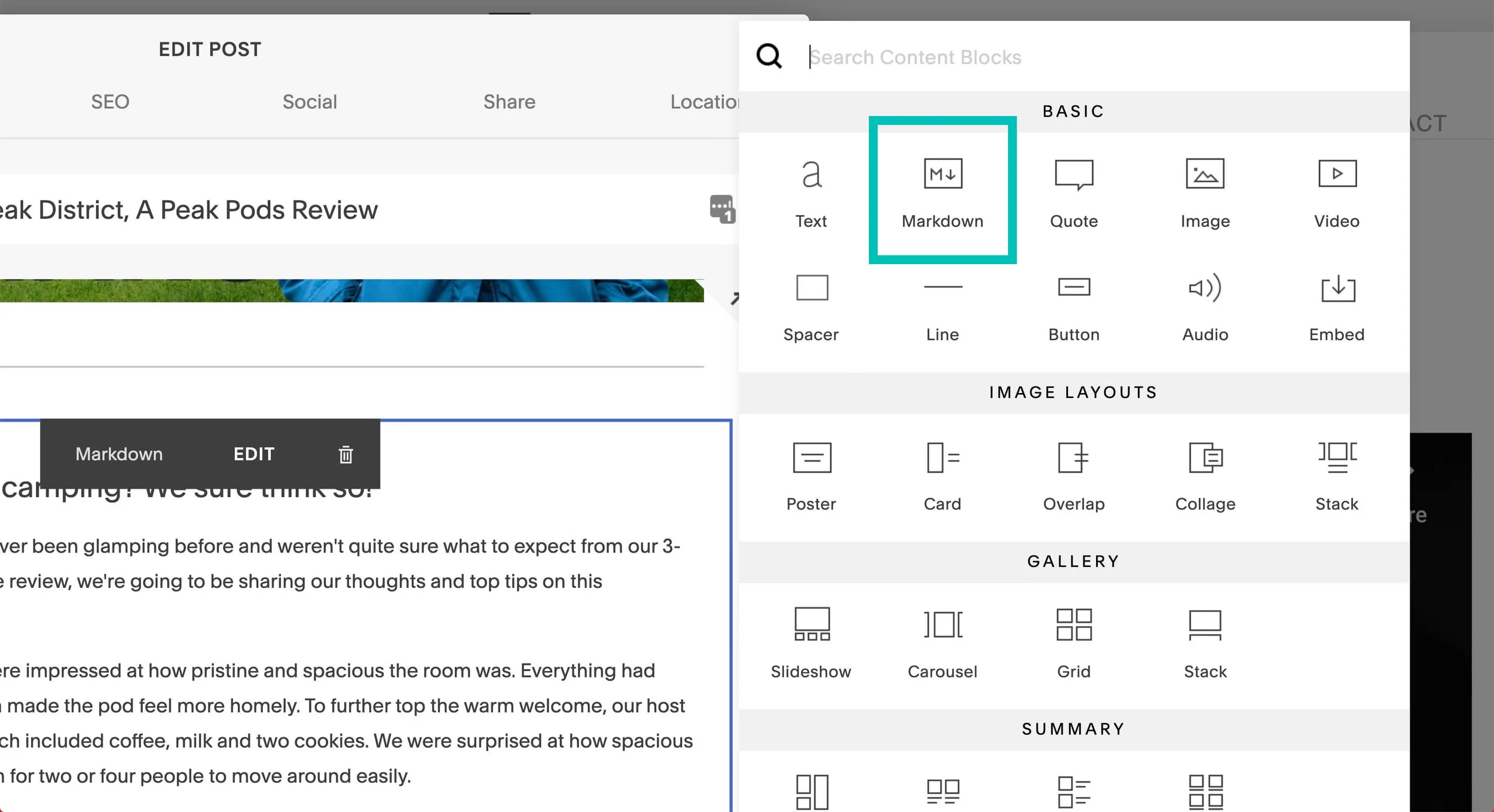Image resolution: width=1494 pixels, height=812 pixels.
Task: Insert a Carousel gallery block
Action: (x=942, y=643)
